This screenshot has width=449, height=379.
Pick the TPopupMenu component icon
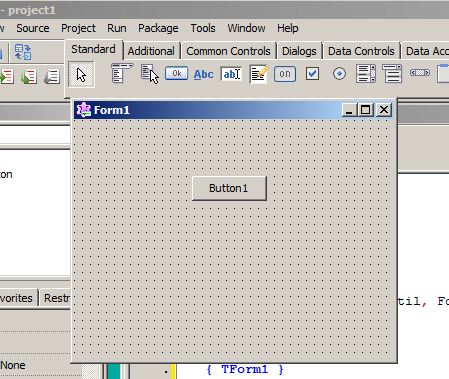pos(150,74)
